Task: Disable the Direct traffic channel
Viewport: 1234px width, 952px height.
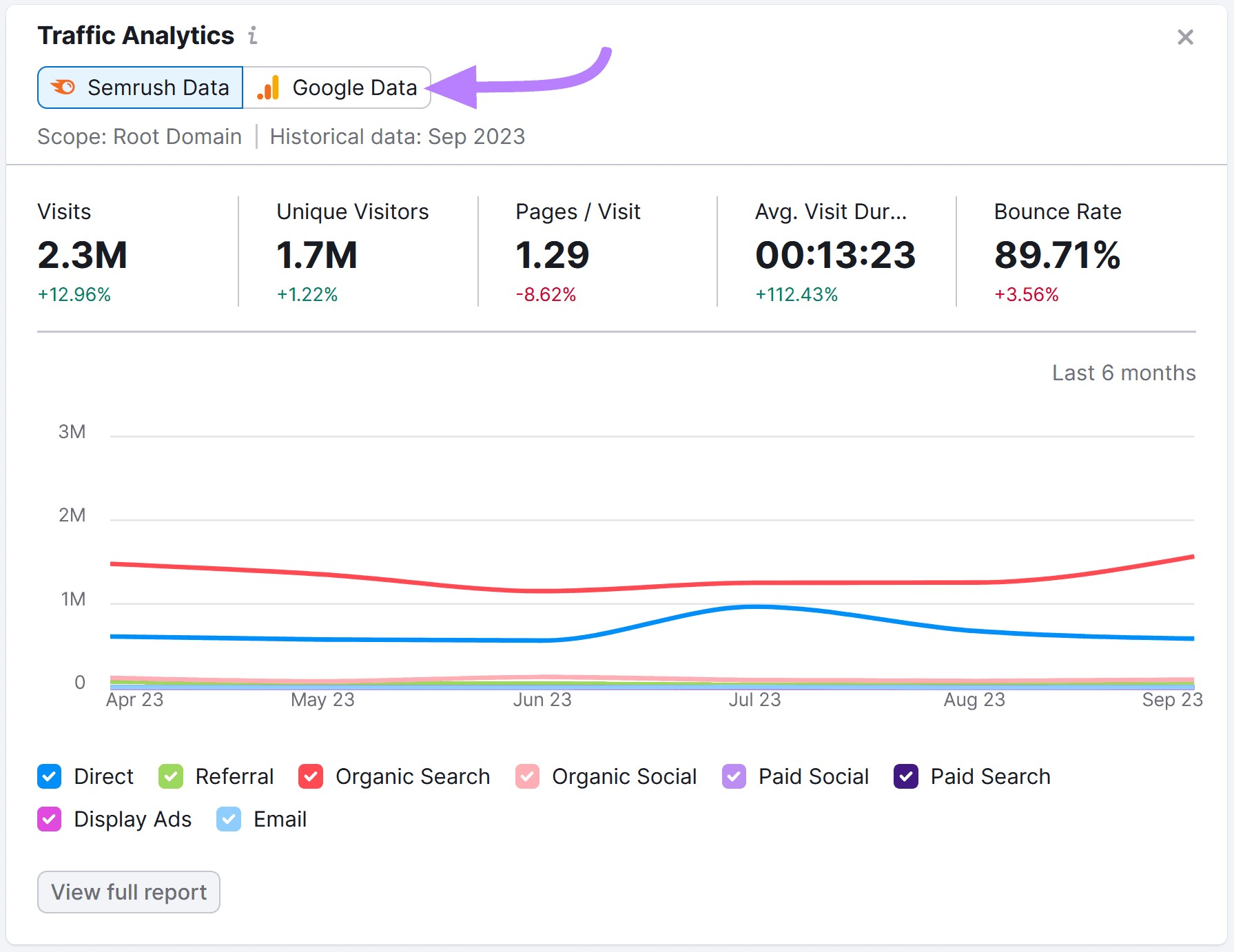Action: [x=48, y=776]
